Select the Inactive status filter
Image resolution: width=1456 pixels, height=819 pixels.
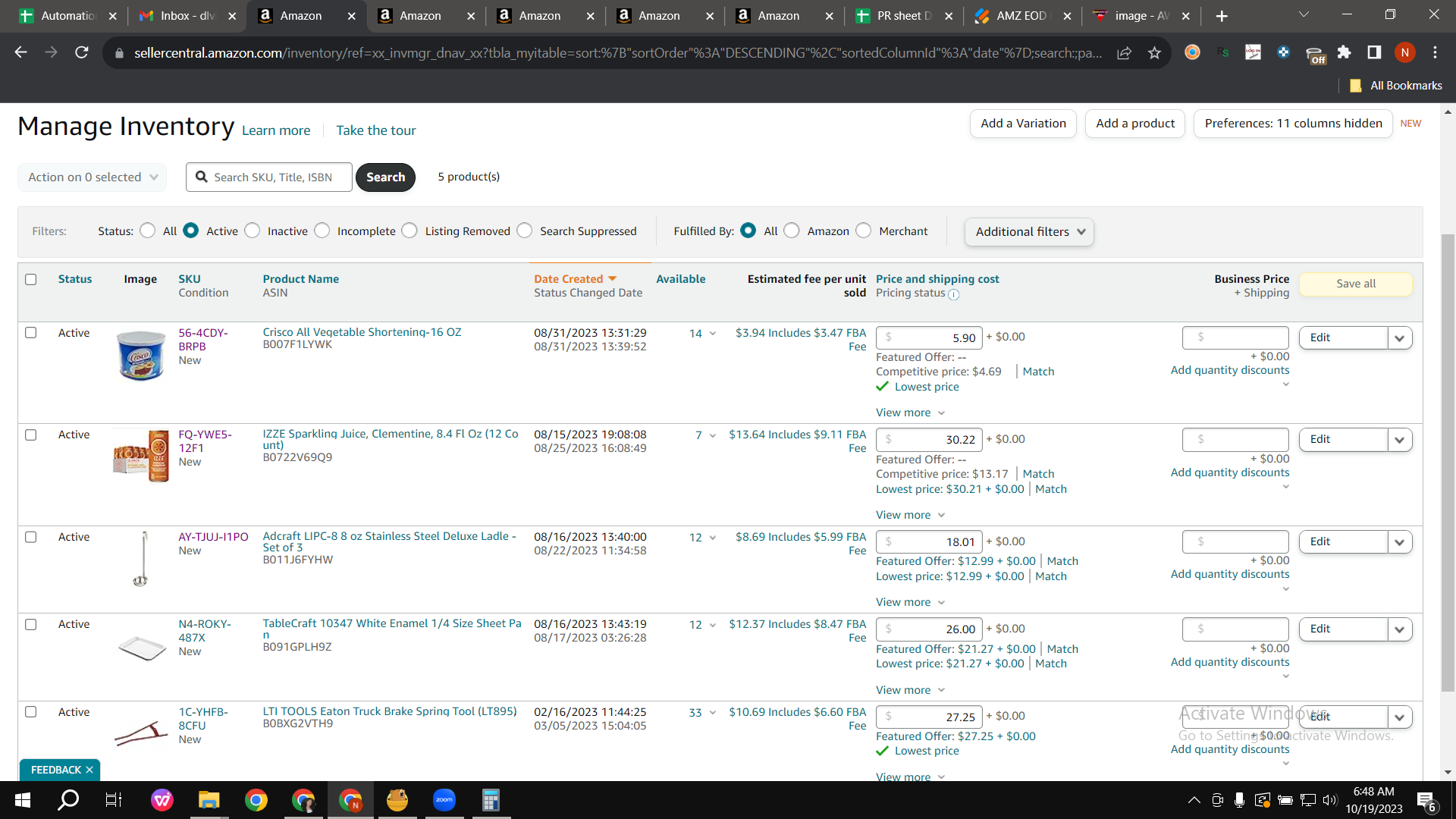point(253,231)
